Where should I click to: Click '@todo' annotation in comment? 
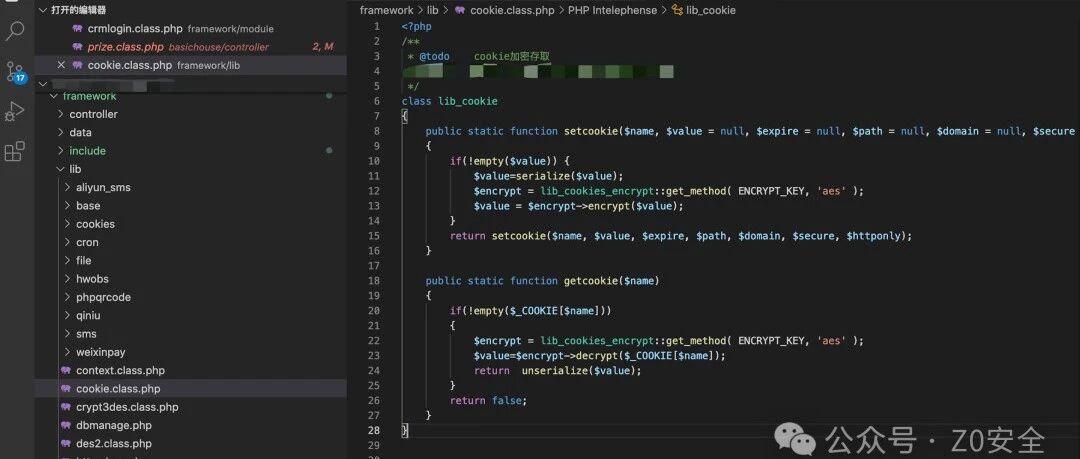point(434,57)
